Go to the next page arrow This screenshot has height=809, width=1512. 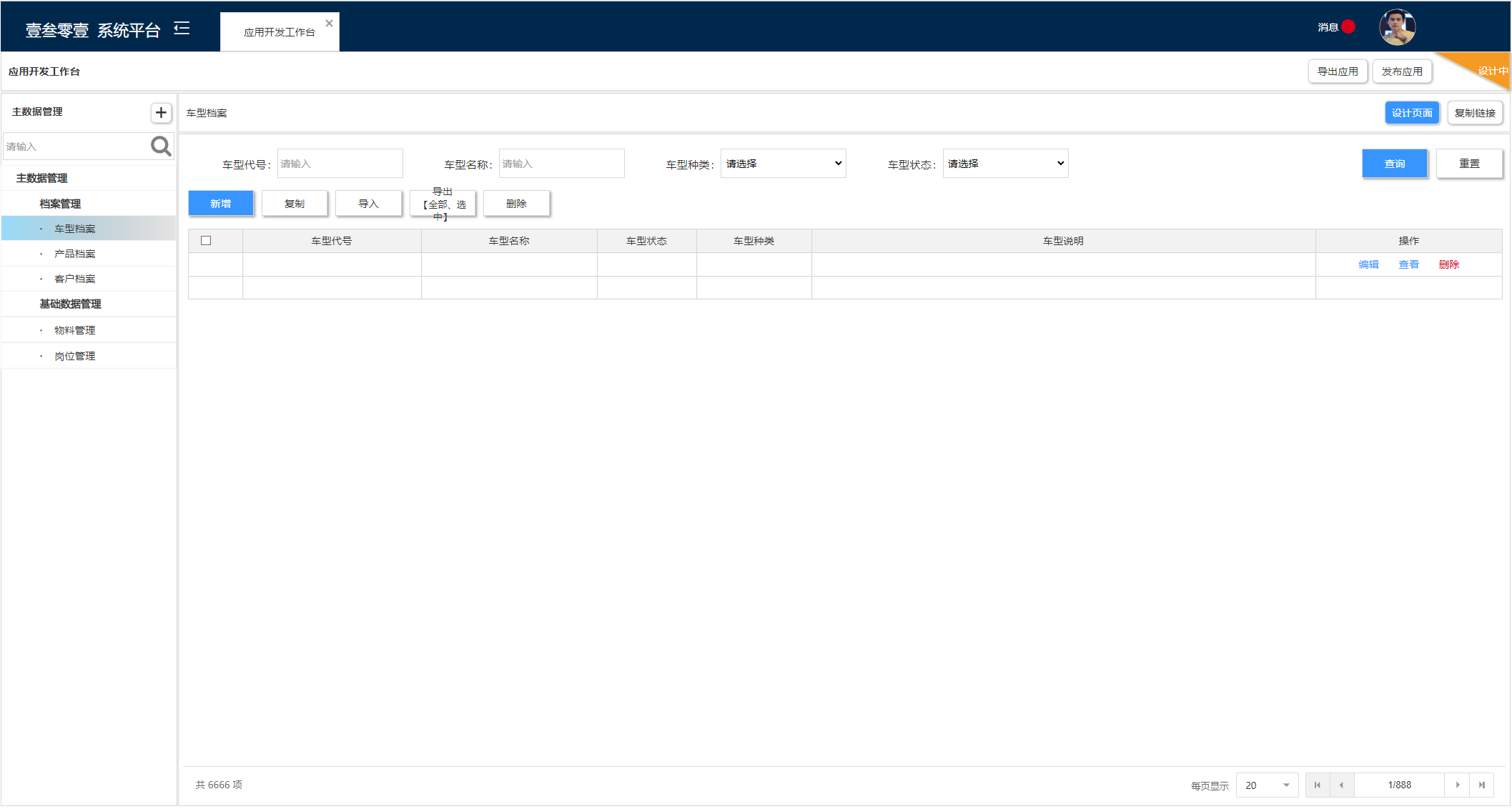pyautogui.click(x=1458, y=785)
